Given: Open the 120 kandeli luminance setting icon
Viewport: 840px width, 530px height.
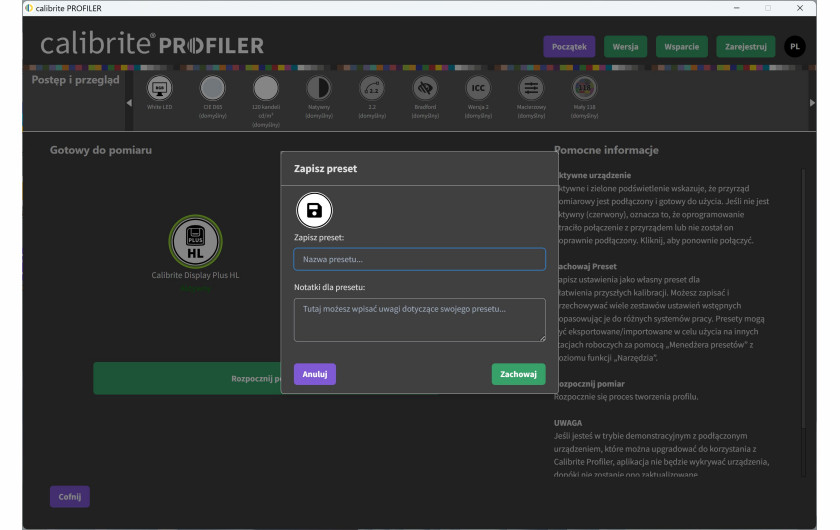Looking at the screenshot, I should (266, 88).
